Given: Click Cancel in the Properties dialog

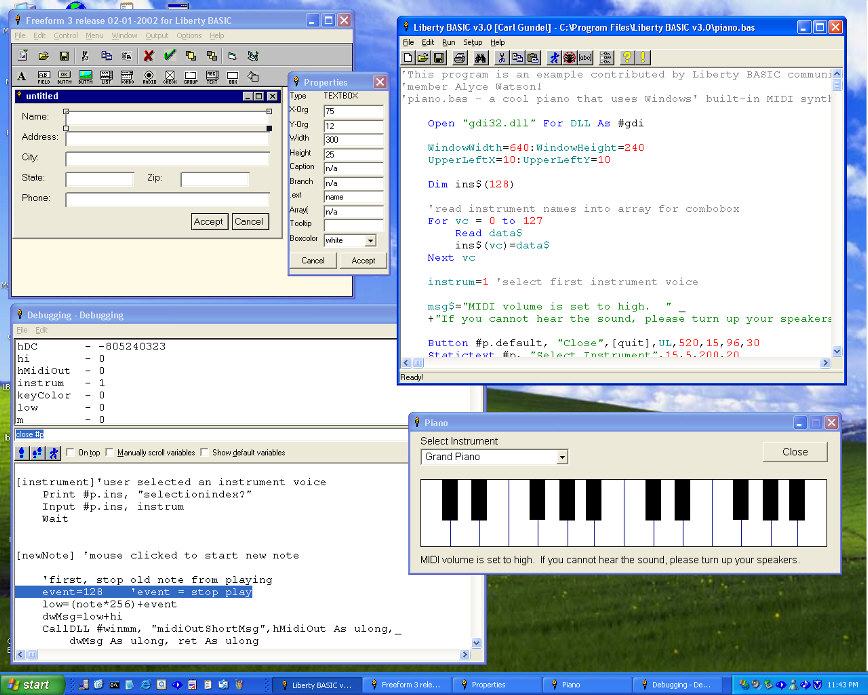Looking at the screenshot, I should [313, 260].
